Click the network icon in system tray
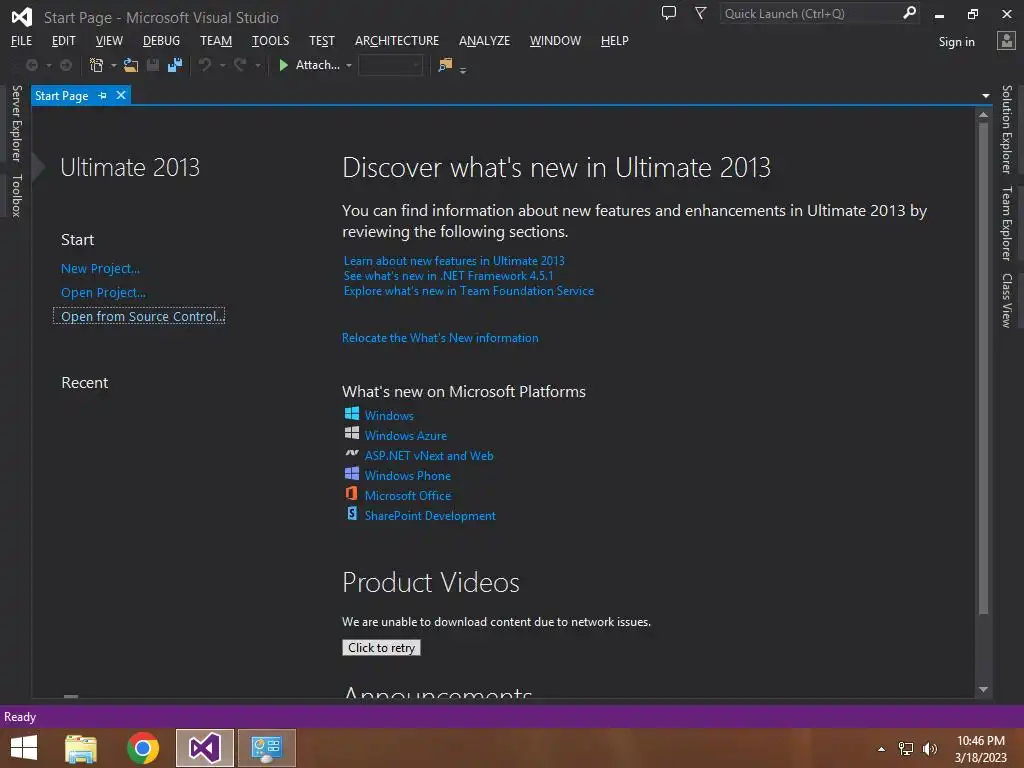The height and width of the screenshot is (768, 1024). pos(906,749)
